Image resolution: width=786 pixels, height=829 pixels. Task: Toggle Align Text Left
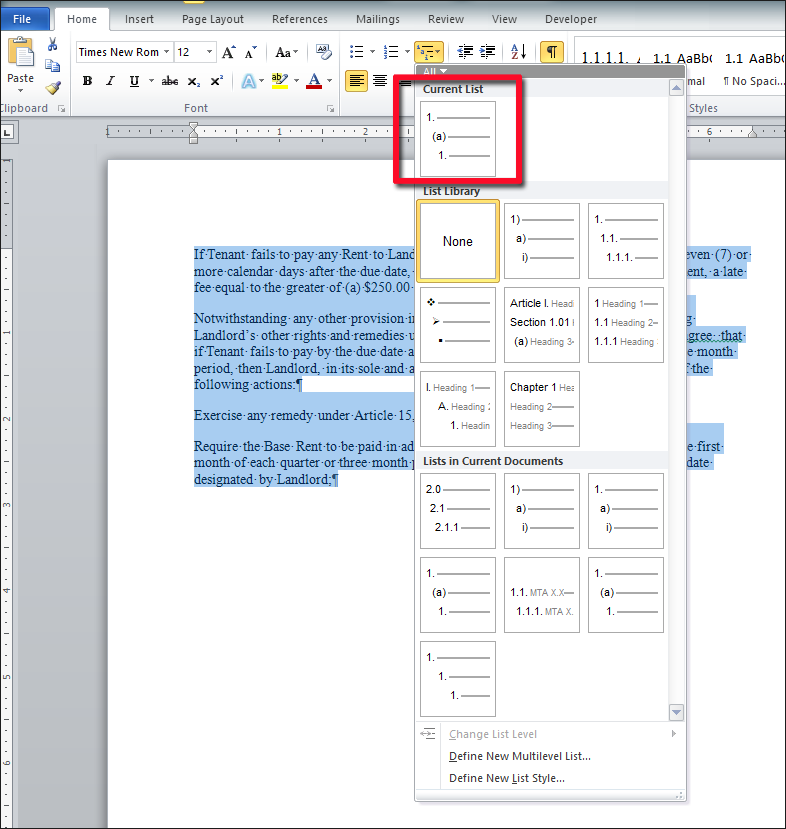356,81
